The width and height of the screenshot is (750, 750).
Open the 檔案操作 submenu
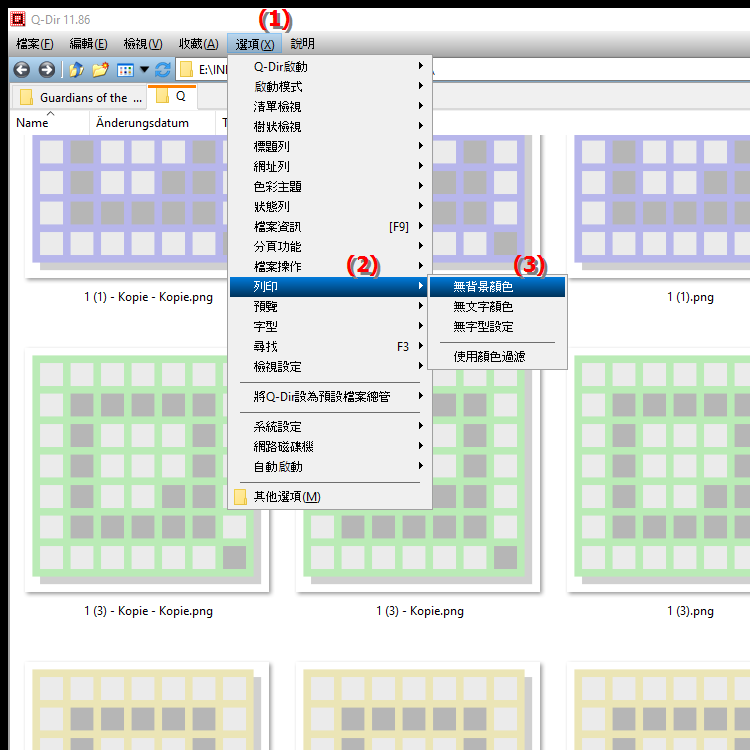[330, 266]
